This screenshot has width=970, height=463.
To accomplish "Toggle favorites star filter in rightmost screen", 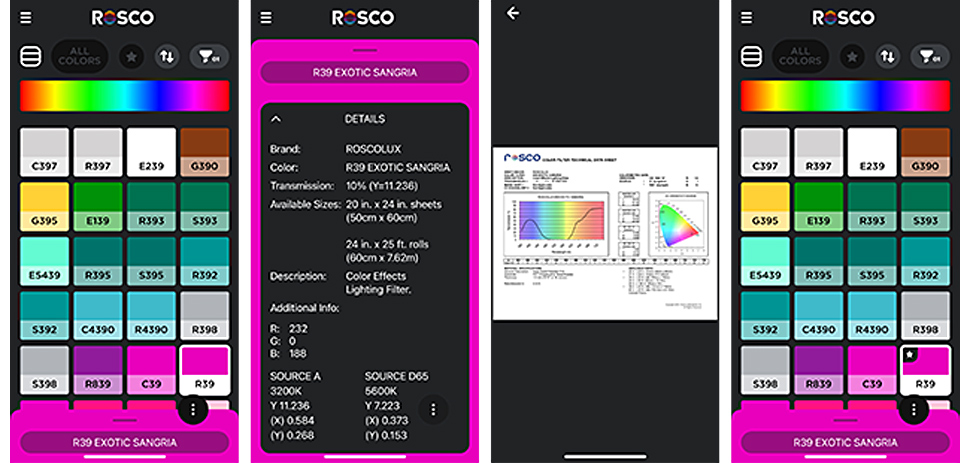I will pyautogui.click(x=851, y=57).
